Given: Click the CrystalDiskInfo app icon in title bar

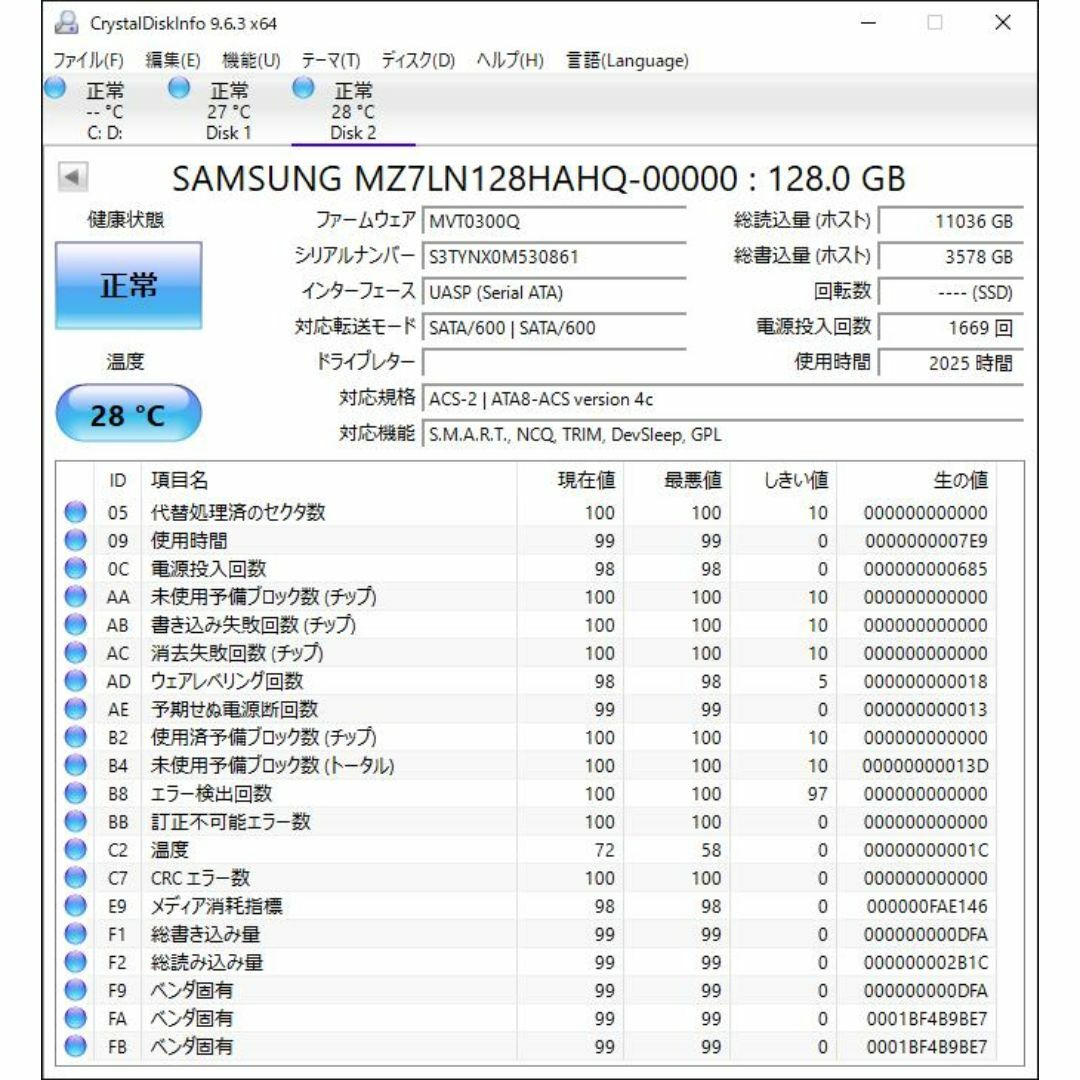Looking at the screenshot, I should pyautogui.click(x=67, y=23).
